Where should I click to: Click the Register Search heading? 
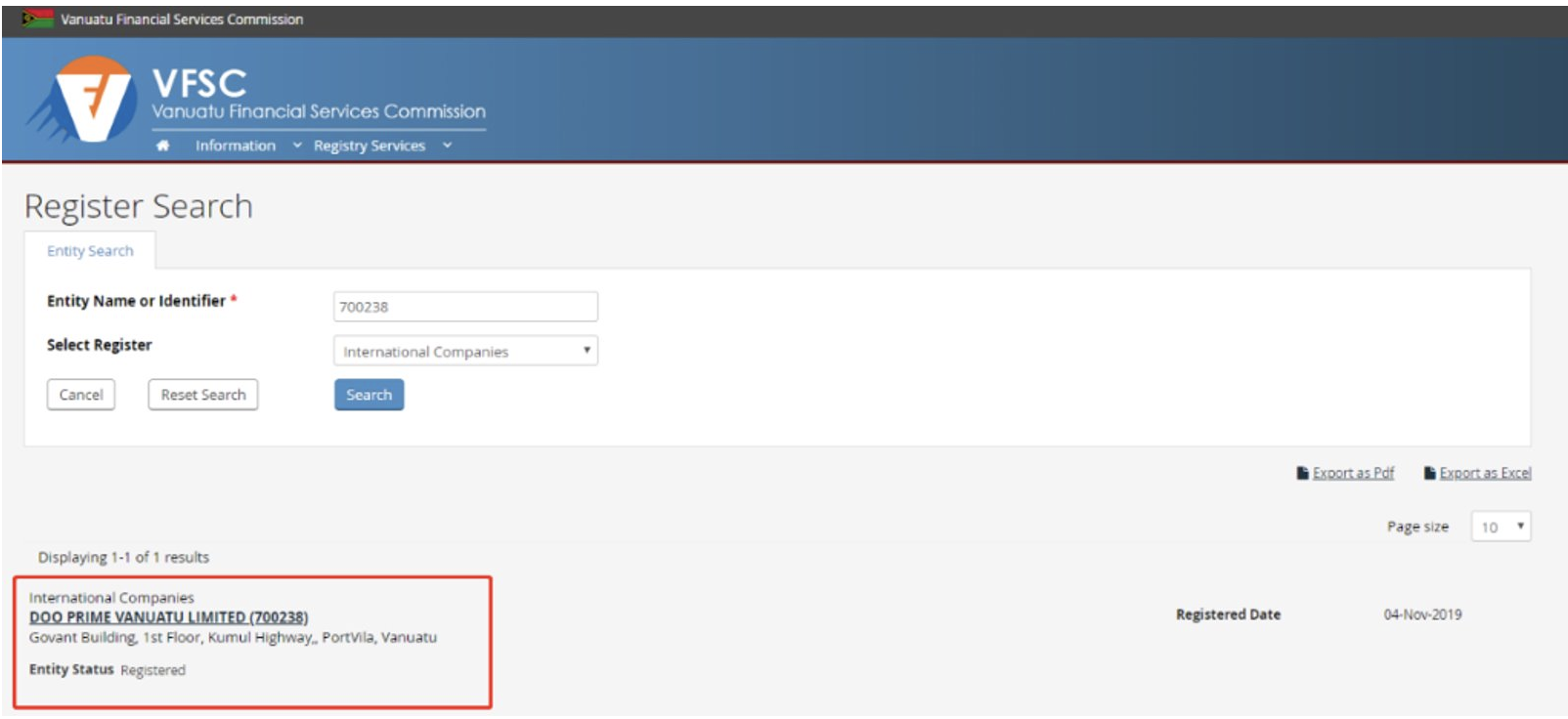coord(139,206)
